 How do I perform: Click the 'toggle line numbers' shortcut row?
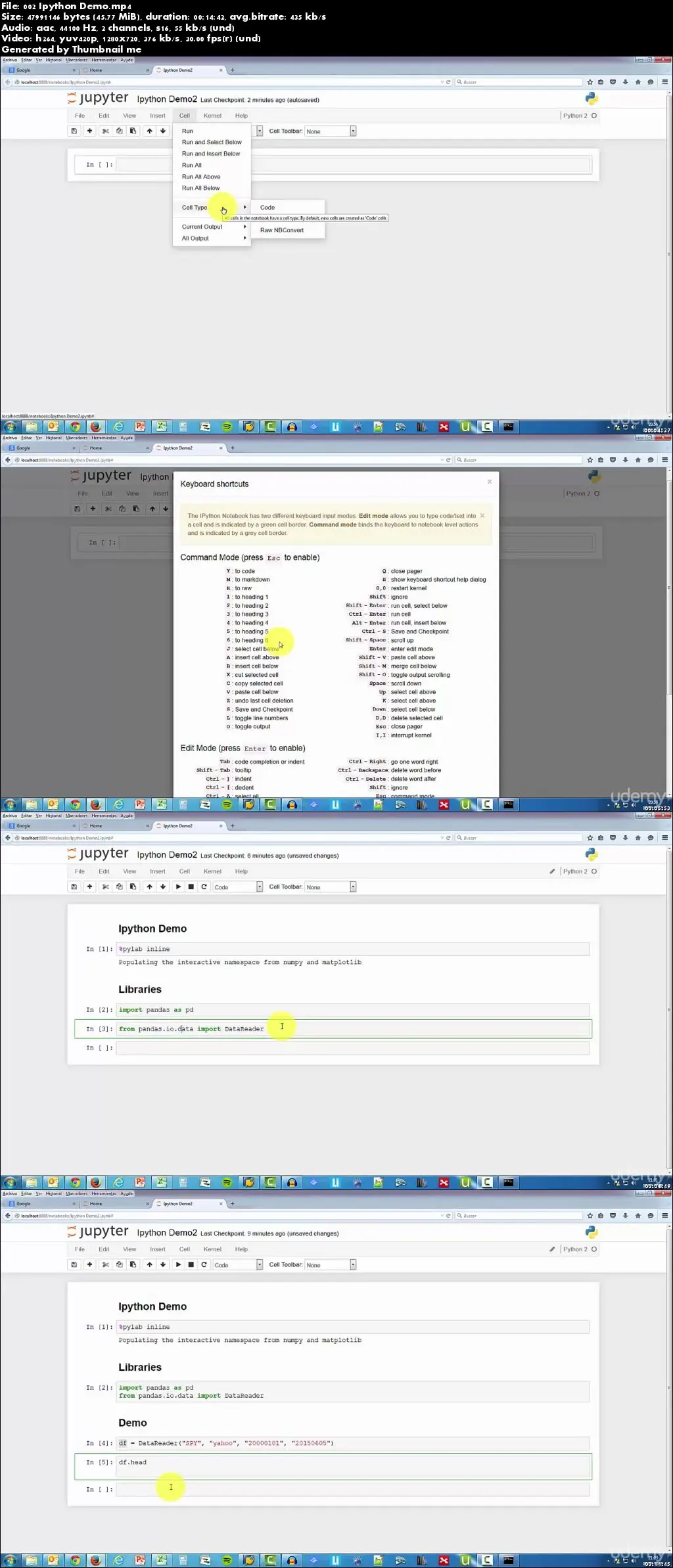(x=258, y=718)
